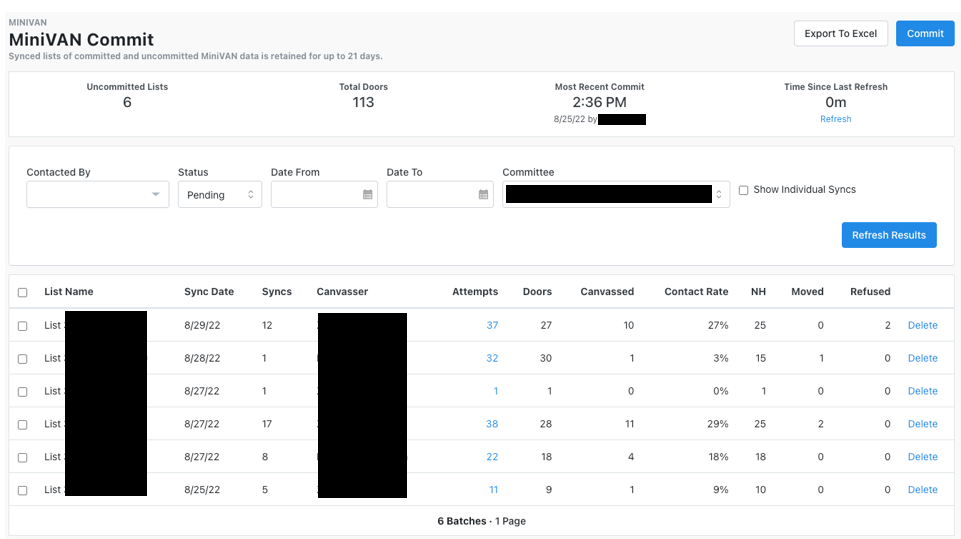961x539 pixels.
Task: Delete the list with 0% contact rate
Action: pos(922,391)
